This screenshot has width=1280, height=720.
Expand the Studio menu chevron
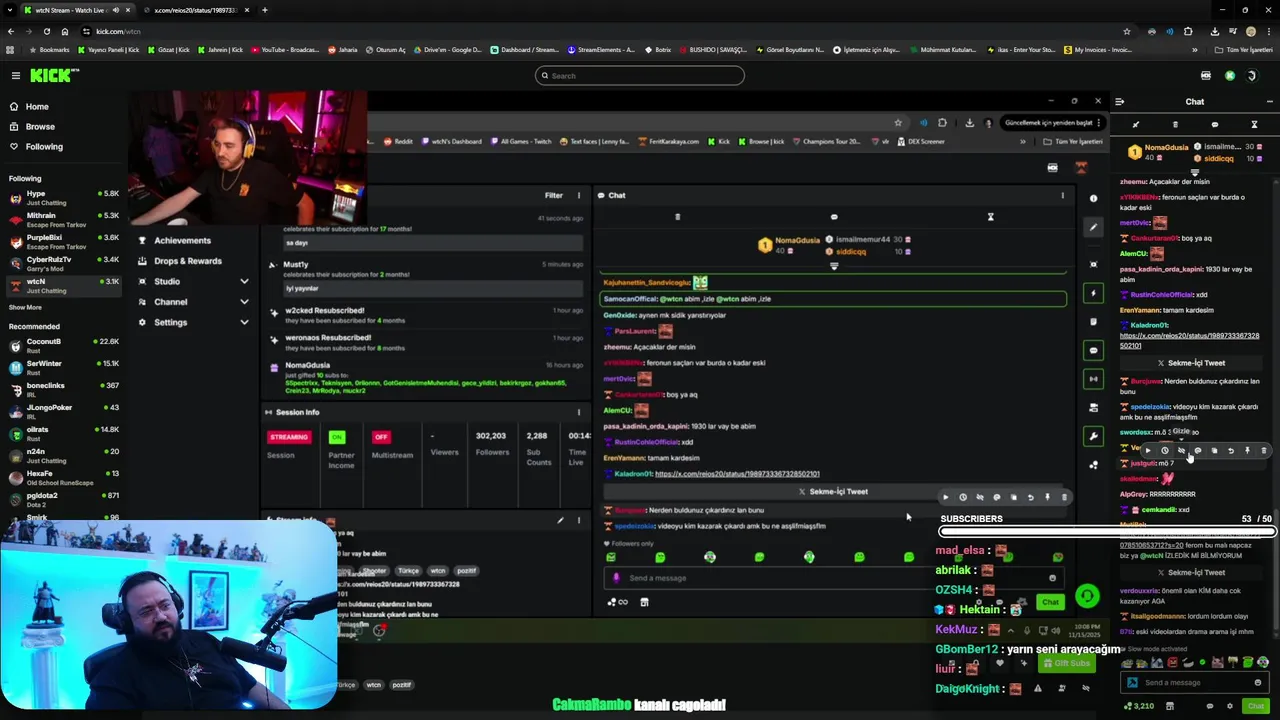[x=244, y=281]
